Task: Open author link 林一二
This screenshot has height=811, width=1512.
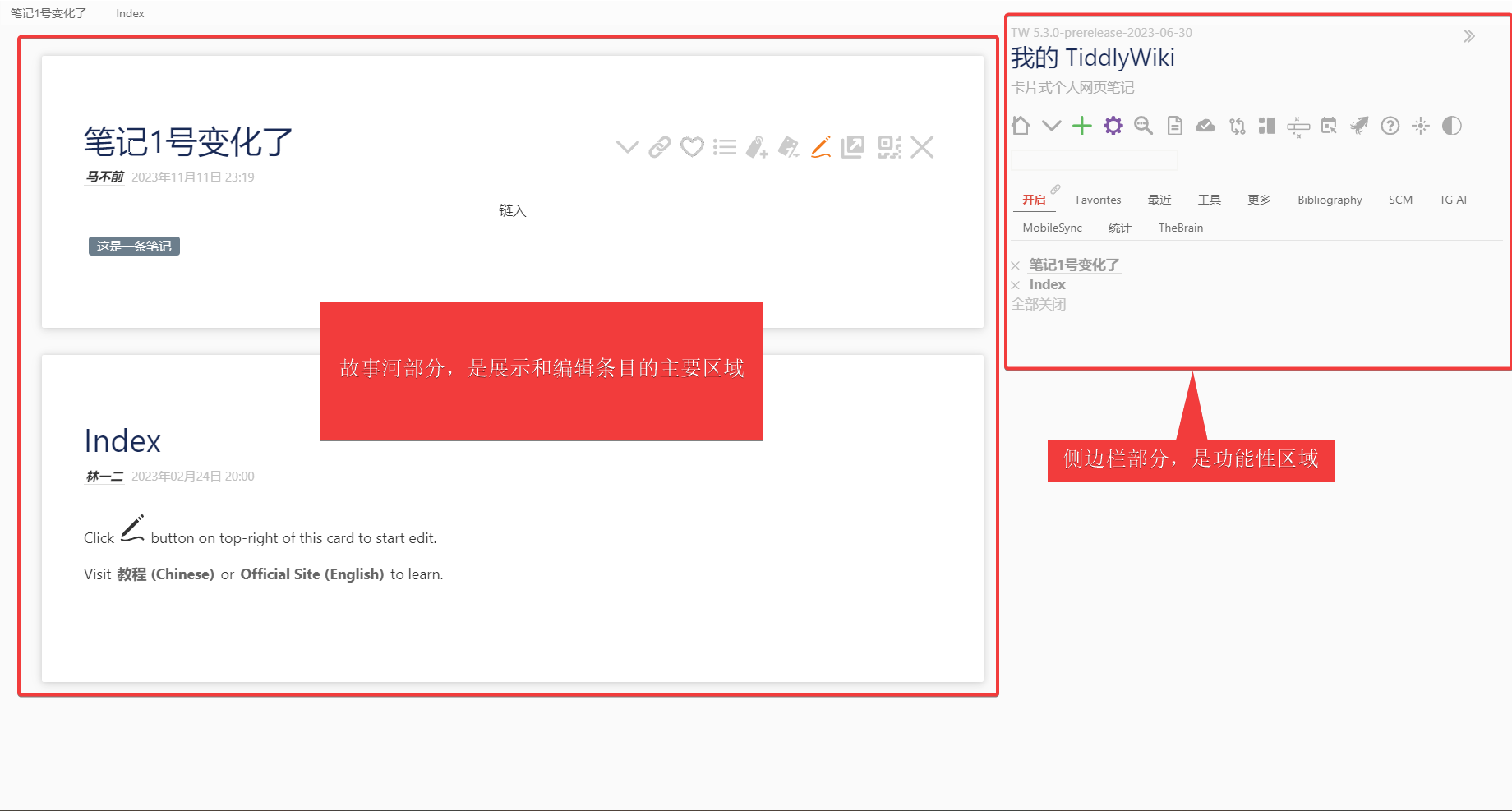Action: (x=104, y=476)
